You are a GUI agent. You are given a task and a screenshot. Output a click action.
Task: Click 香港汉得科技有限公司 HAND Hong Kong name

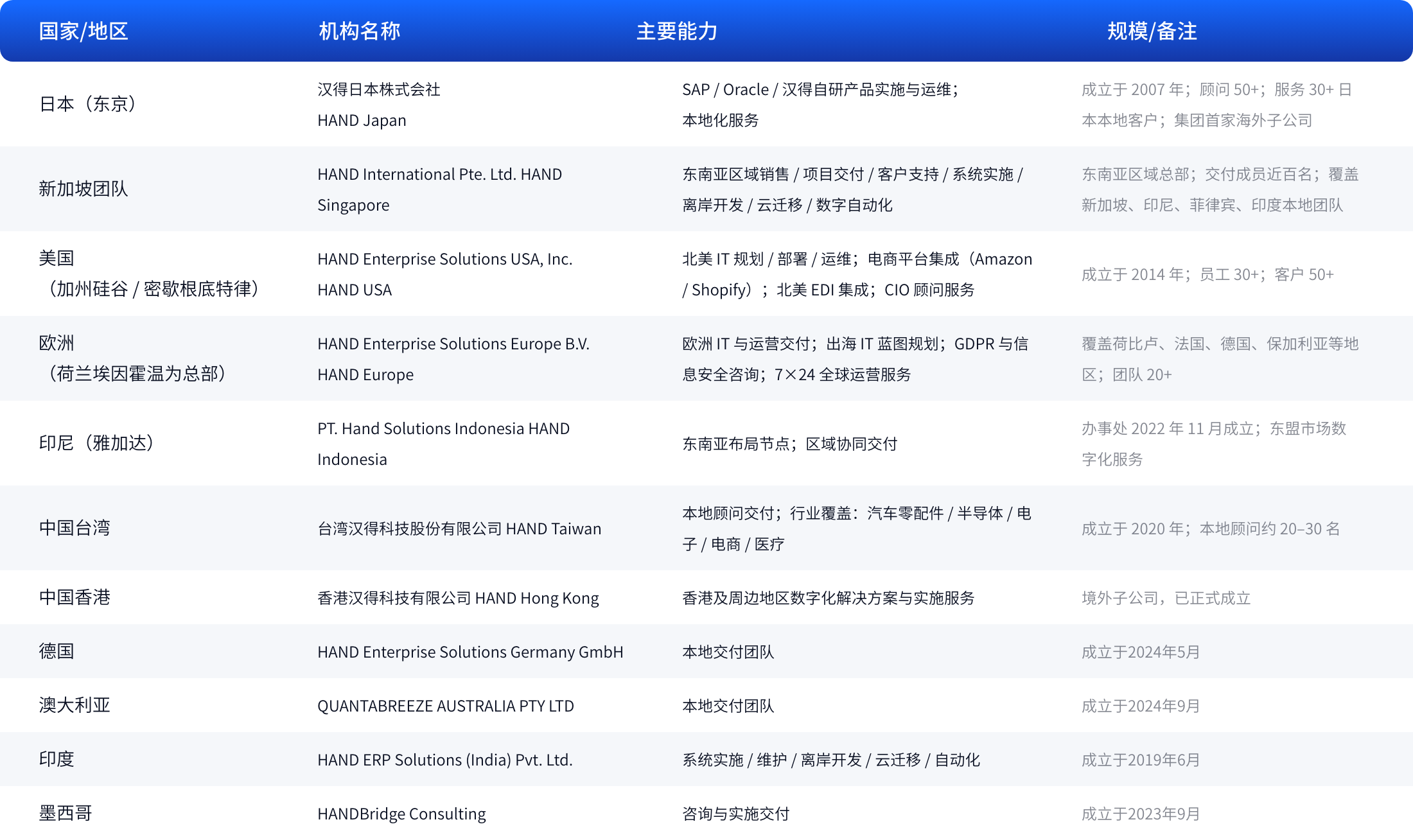click(459, 599)
